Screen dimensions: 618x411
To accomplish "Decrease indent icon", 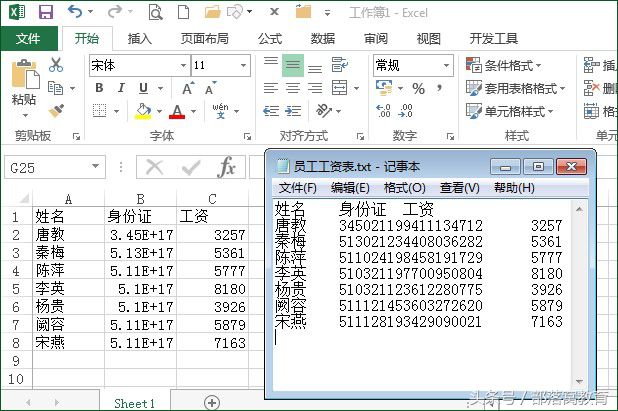I will [271, 111].
